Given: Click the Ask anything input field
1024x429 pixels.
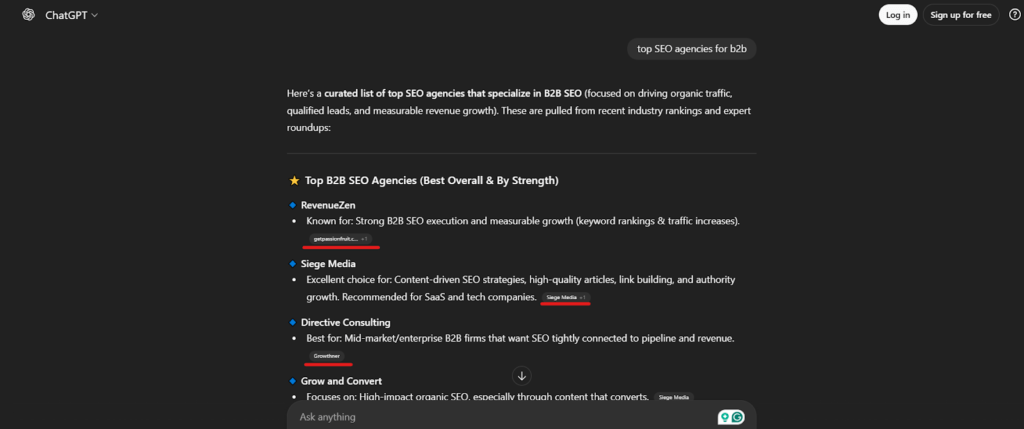Looking at the screenshot, I should [500, 416].
